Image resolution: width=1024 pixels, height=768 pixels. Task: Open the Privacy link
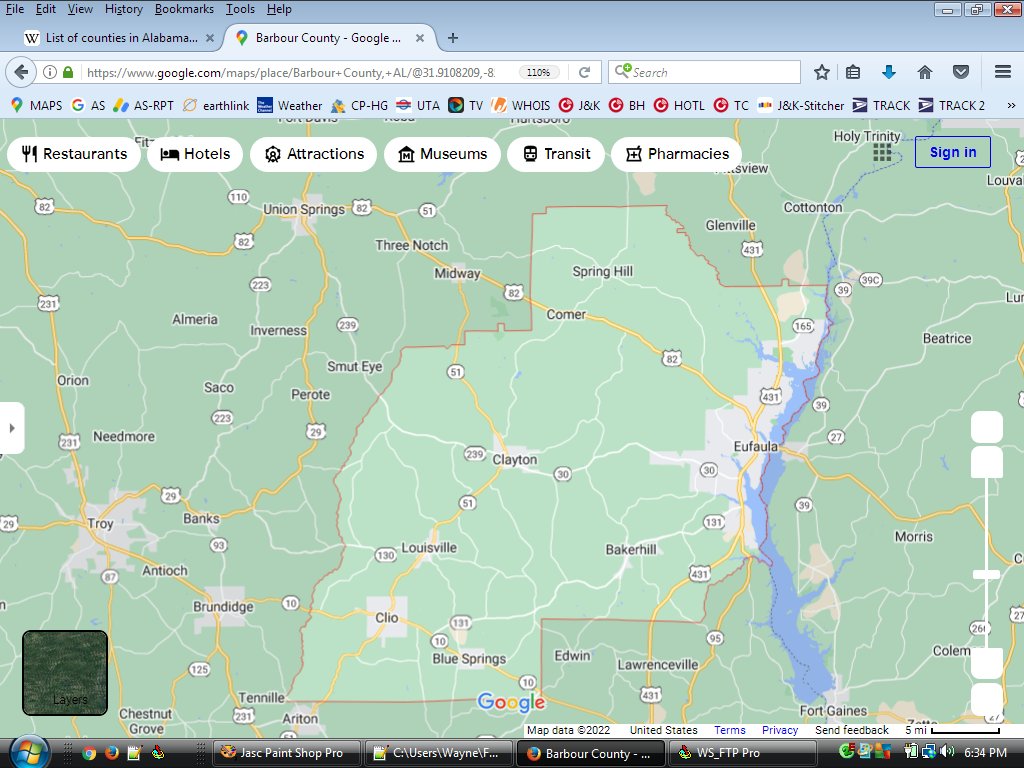click(780, 730)
